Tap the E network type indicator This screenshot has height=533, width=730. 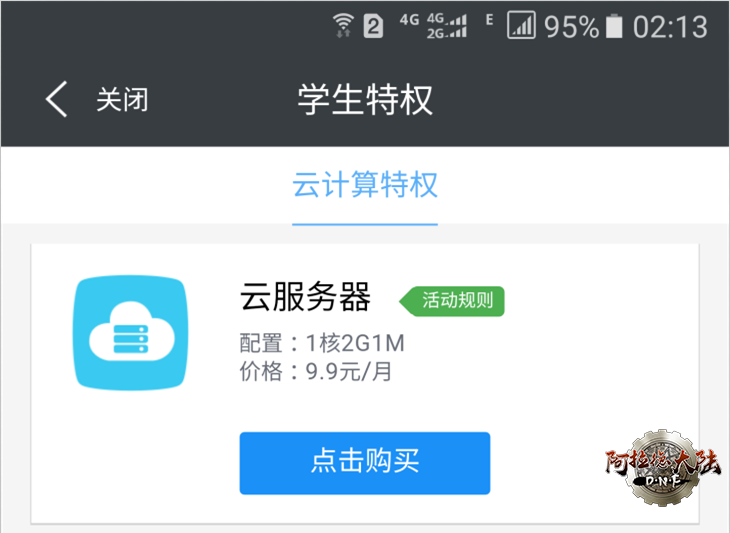490,20
